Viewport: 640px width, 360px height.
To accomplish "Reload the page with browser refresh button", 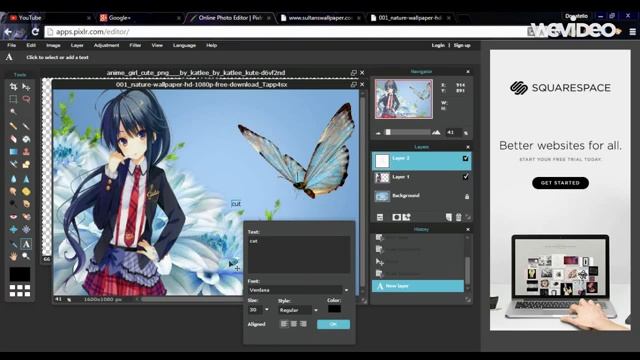I will click(35, 31).
